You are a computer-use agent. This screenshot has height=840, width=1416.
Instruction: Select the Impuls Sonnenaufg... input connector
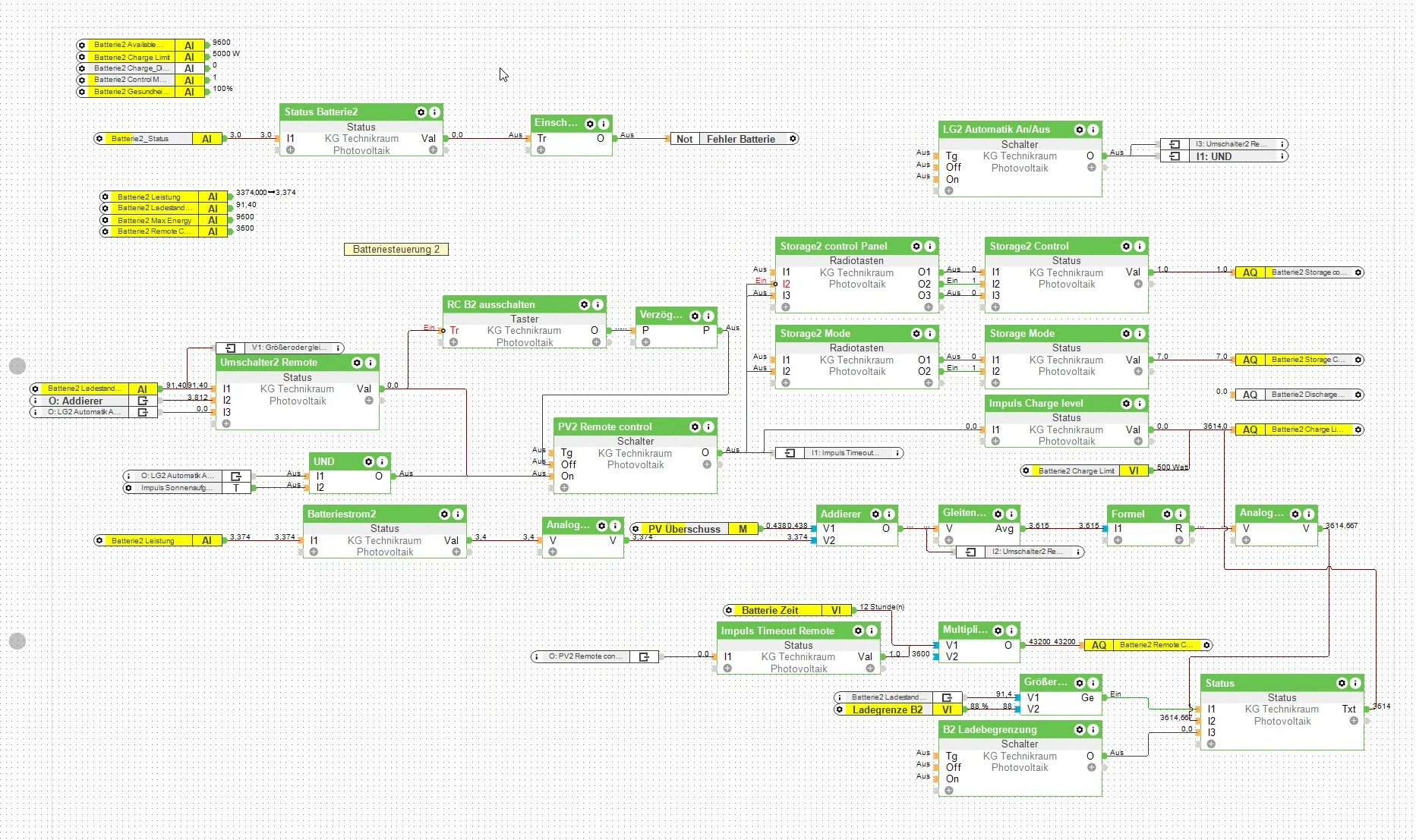click(x=188, y=488)
